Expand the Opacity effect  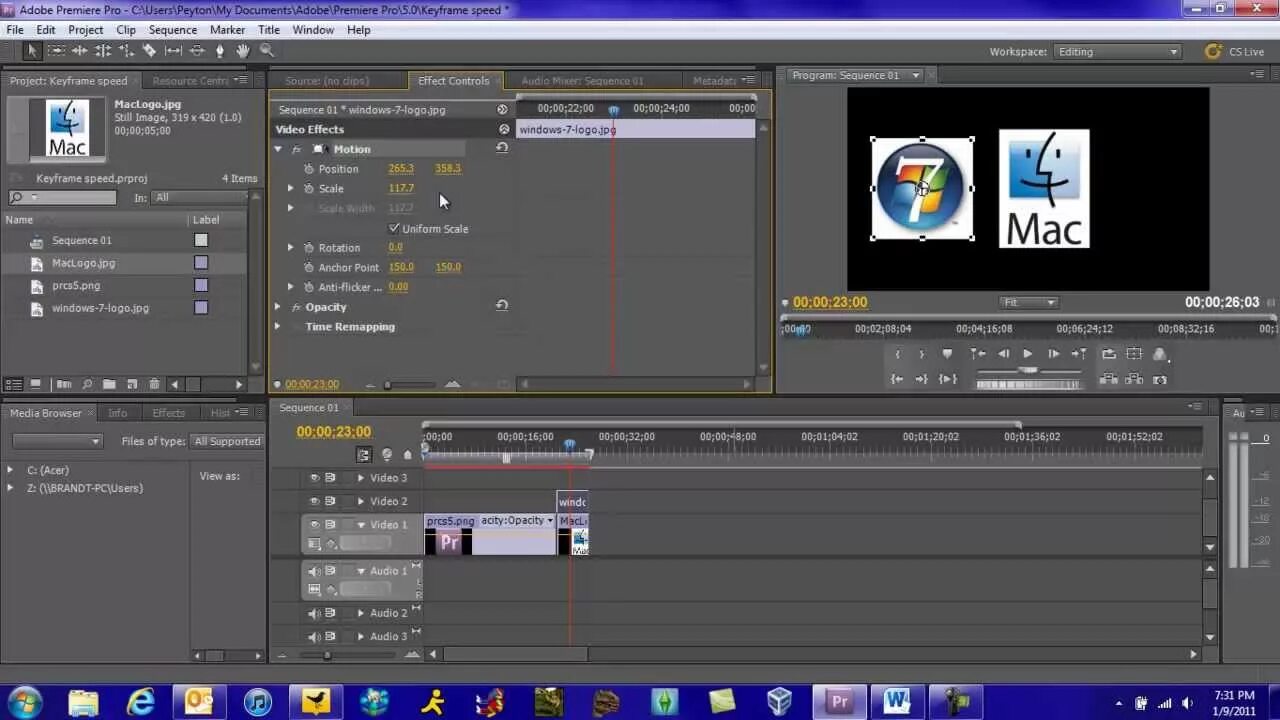point(278,307)
